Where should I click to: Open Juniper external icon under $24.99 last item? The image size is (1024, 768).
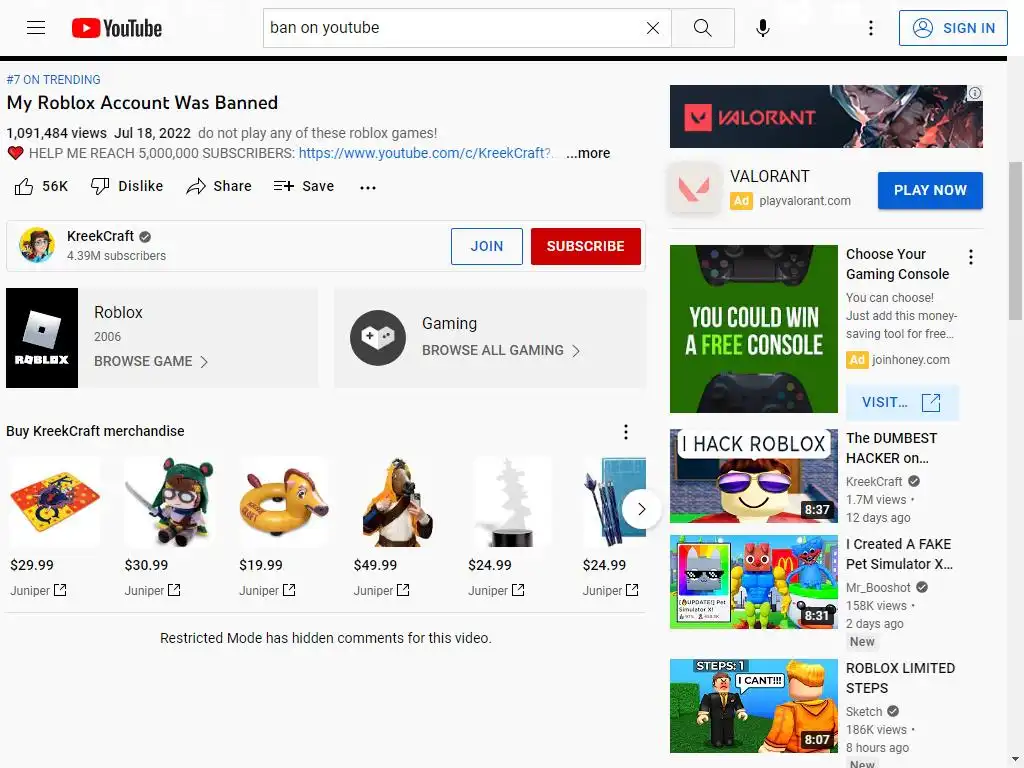[632, 590]
